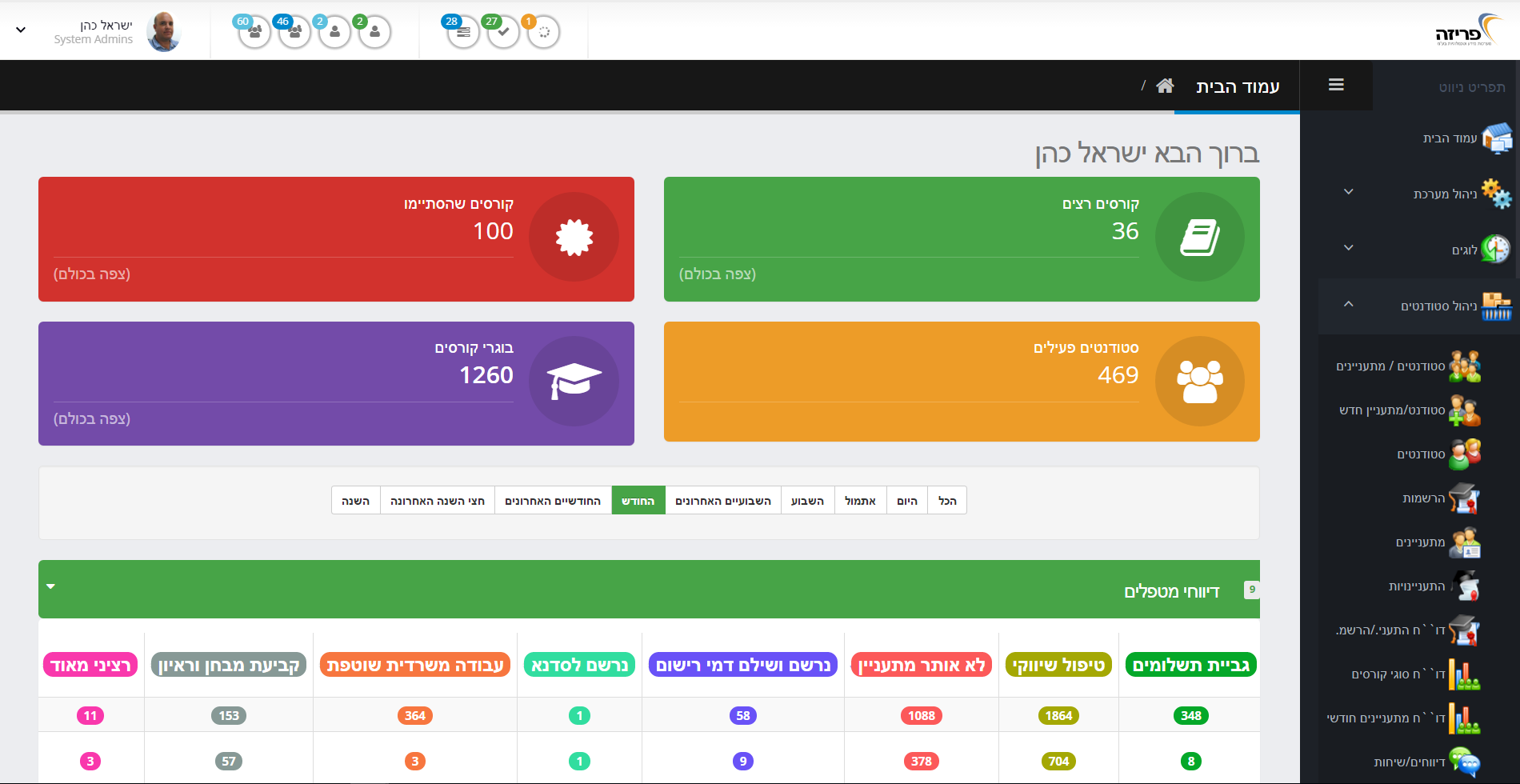This screenshot has height=784, width=1520.
Task: Click the book icon on קורסים רצים card
Action: click(x=1200, y=237)
